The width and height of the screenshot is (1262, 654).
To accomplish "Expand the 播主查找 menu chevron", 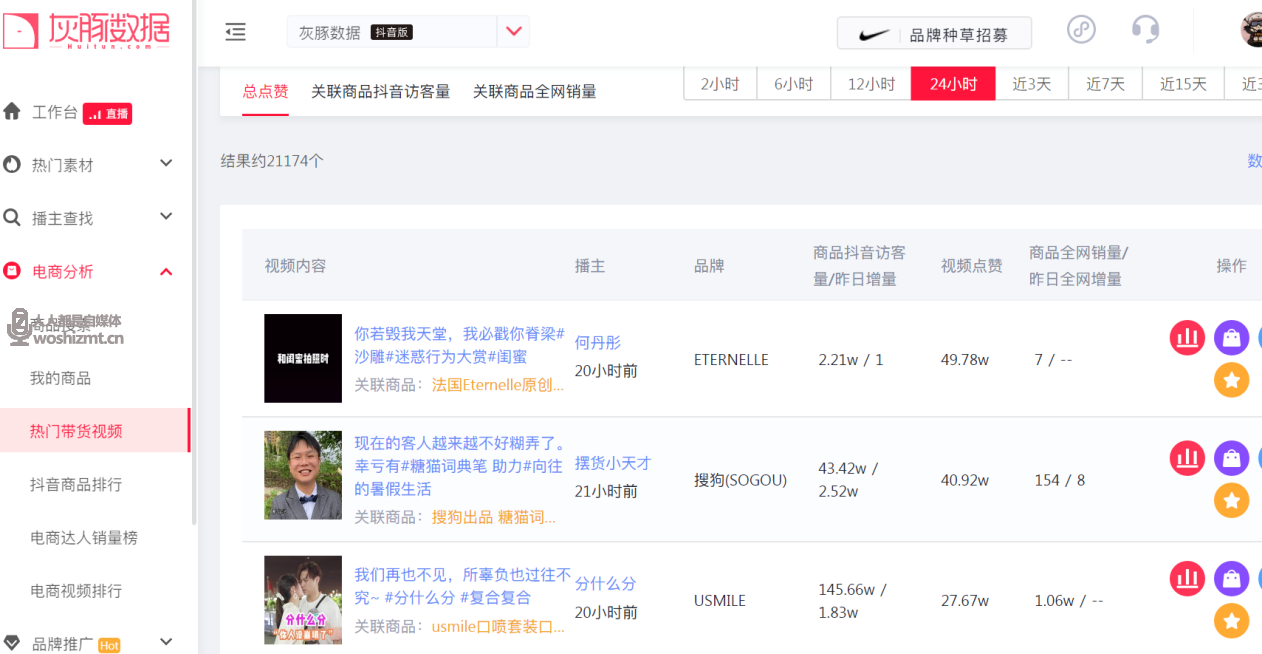I will coord(166,216).
